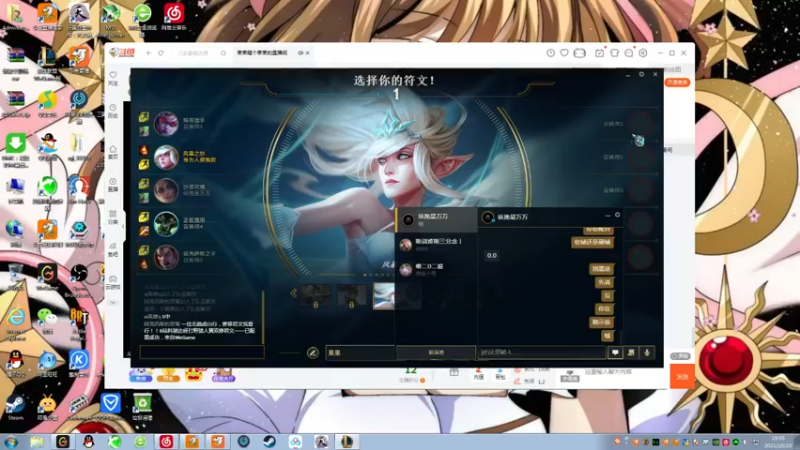Switch to the Huya stream room tab
The width and height of the screenshot is (800, 450).
(263, 53)
